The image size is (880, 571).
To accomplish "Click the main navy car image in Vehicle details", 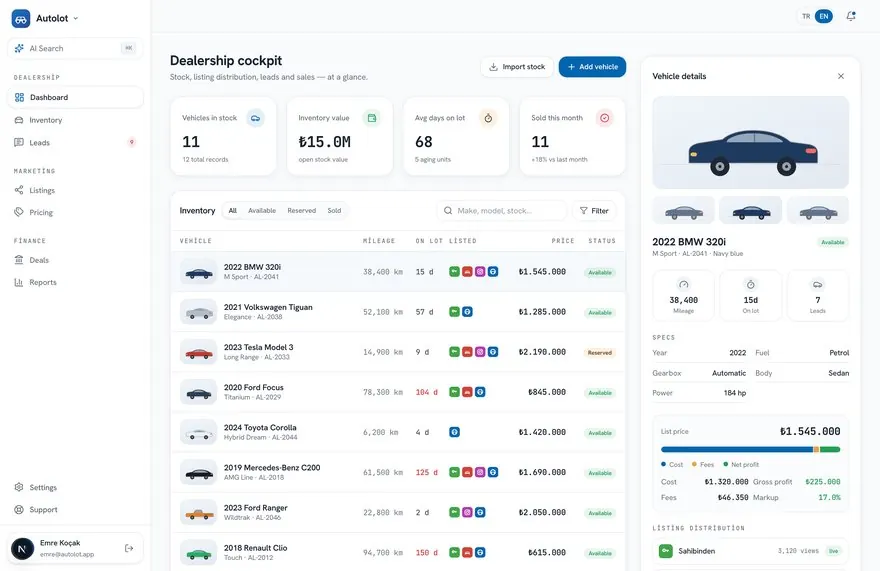I will point(750,143).
